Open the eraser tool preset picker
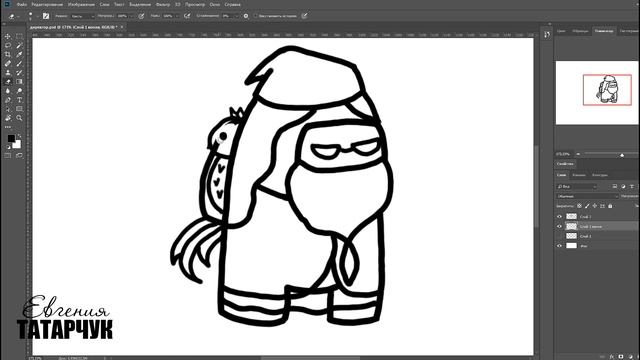The height and width of the screenshot is (360, 640). click(x=13, y=16)
